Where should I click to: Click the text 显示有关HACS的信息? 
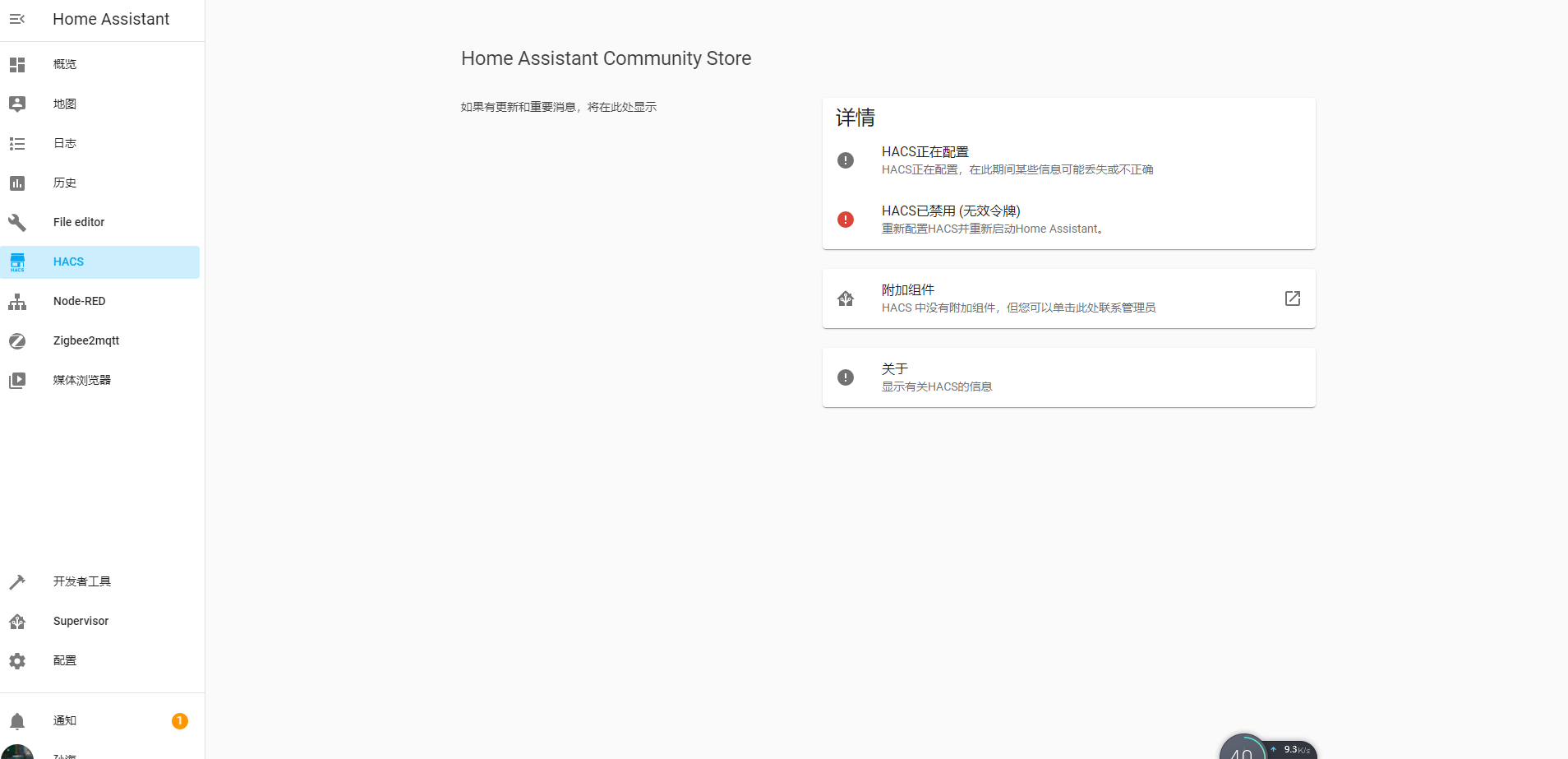coord(937,386)
